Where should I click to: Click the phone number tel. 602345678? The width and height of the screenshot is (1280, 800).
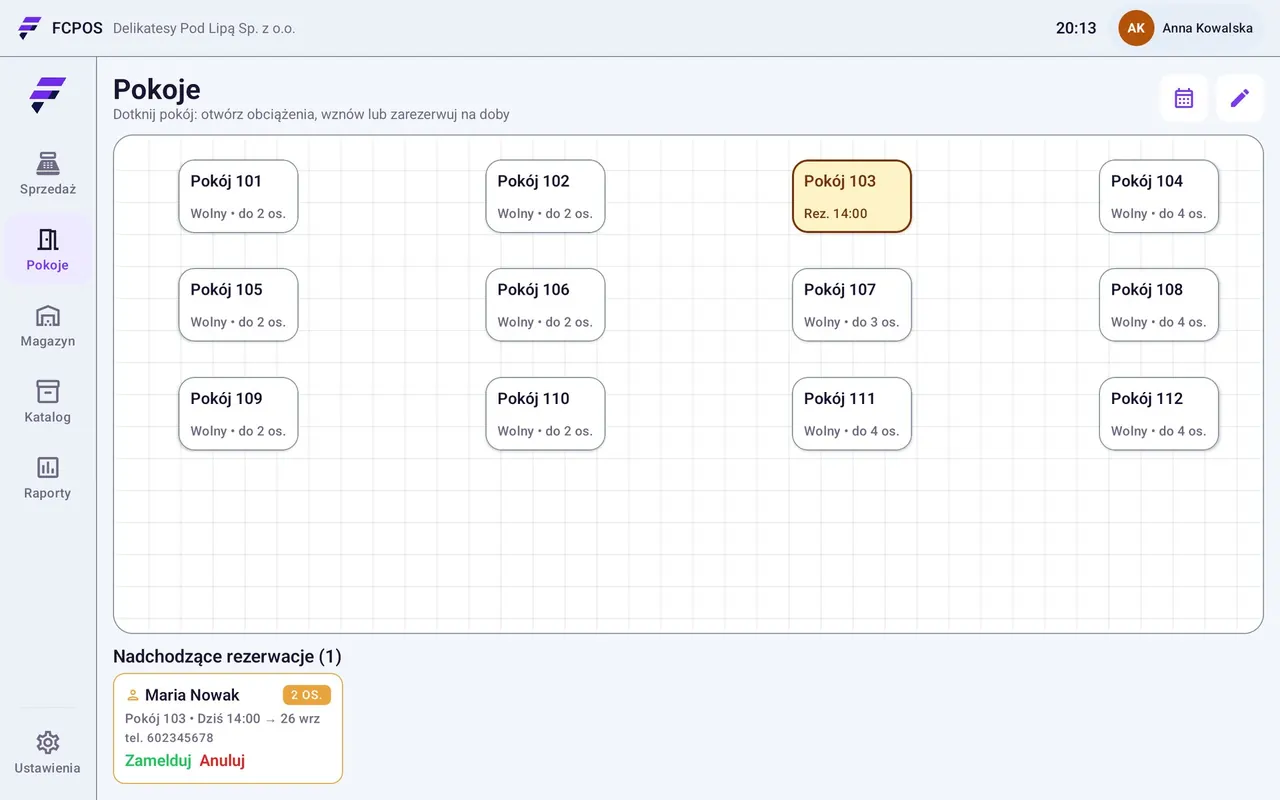(169, 738)
